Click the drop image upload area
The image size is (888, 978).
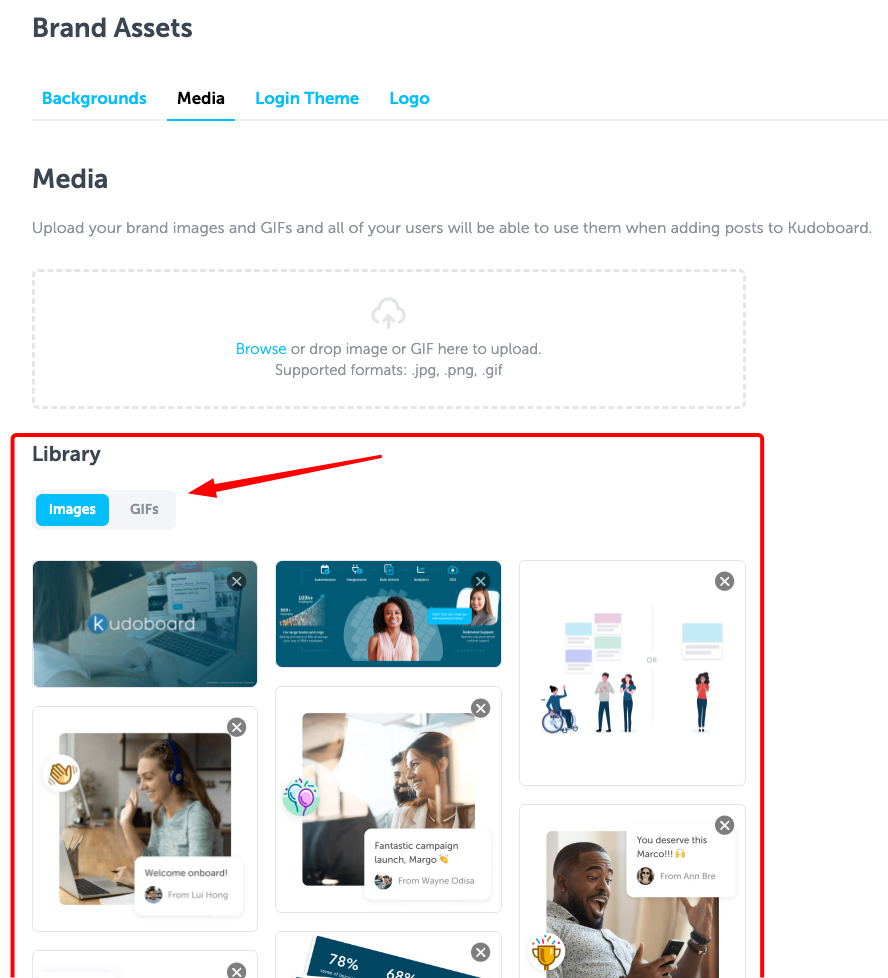point(388,339)
